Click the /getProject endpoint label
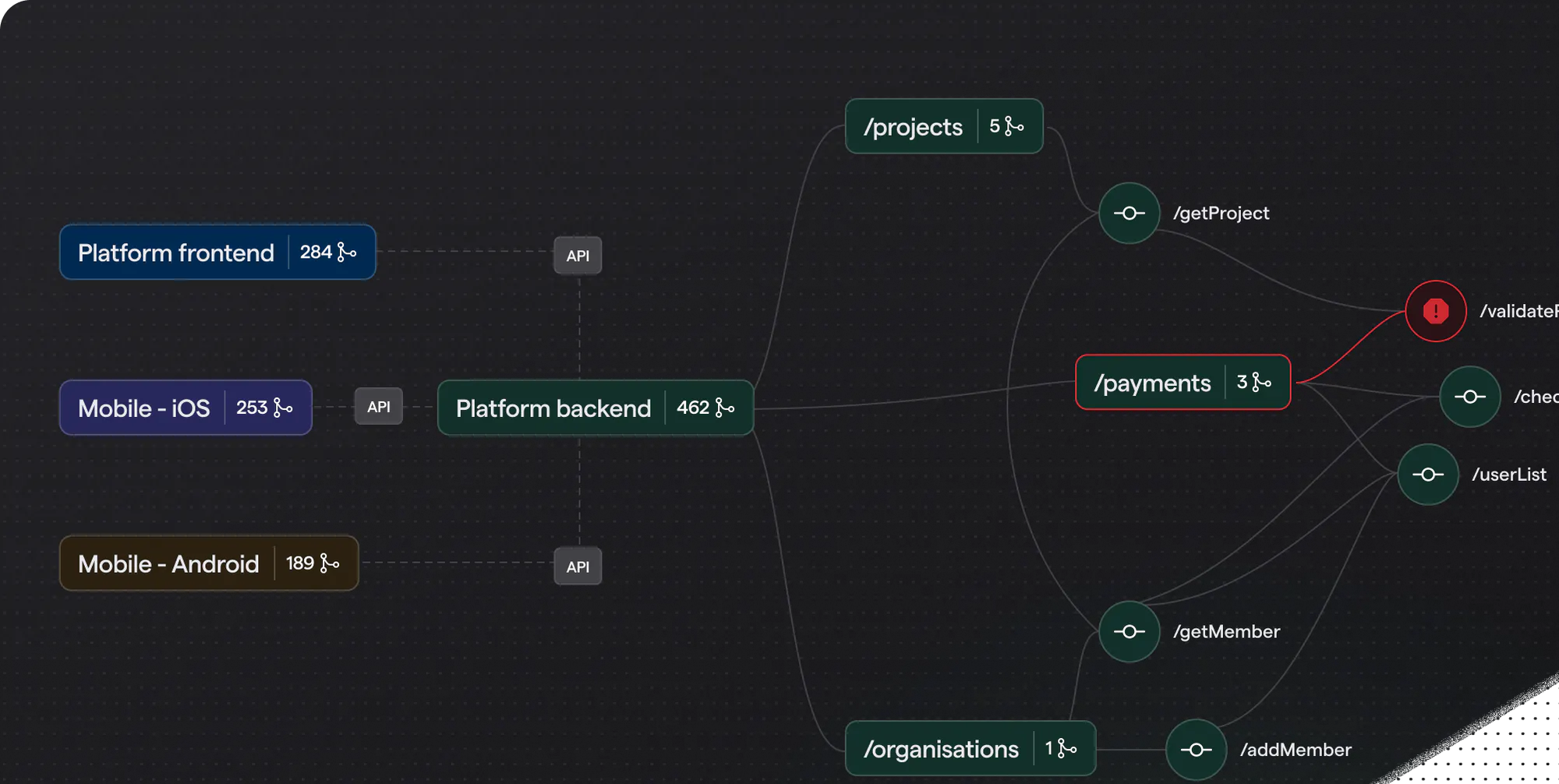Image resolution: width=1559 pixels, height=784 pixels. [x=1221, y=213]
